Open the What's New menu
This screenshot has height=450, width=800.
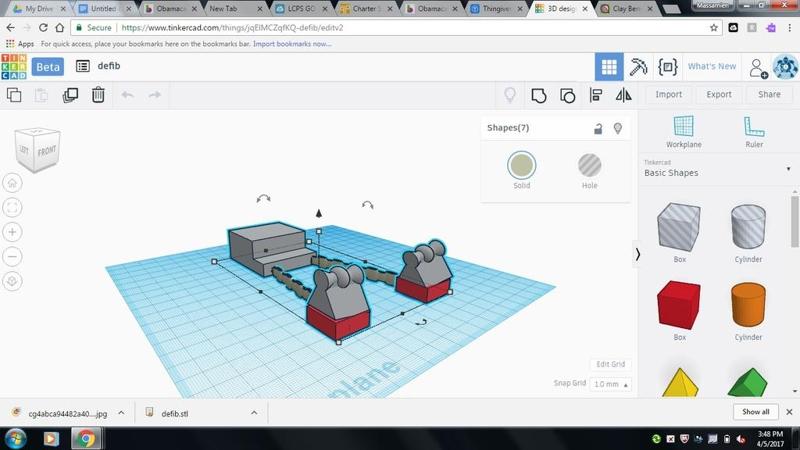711,66
